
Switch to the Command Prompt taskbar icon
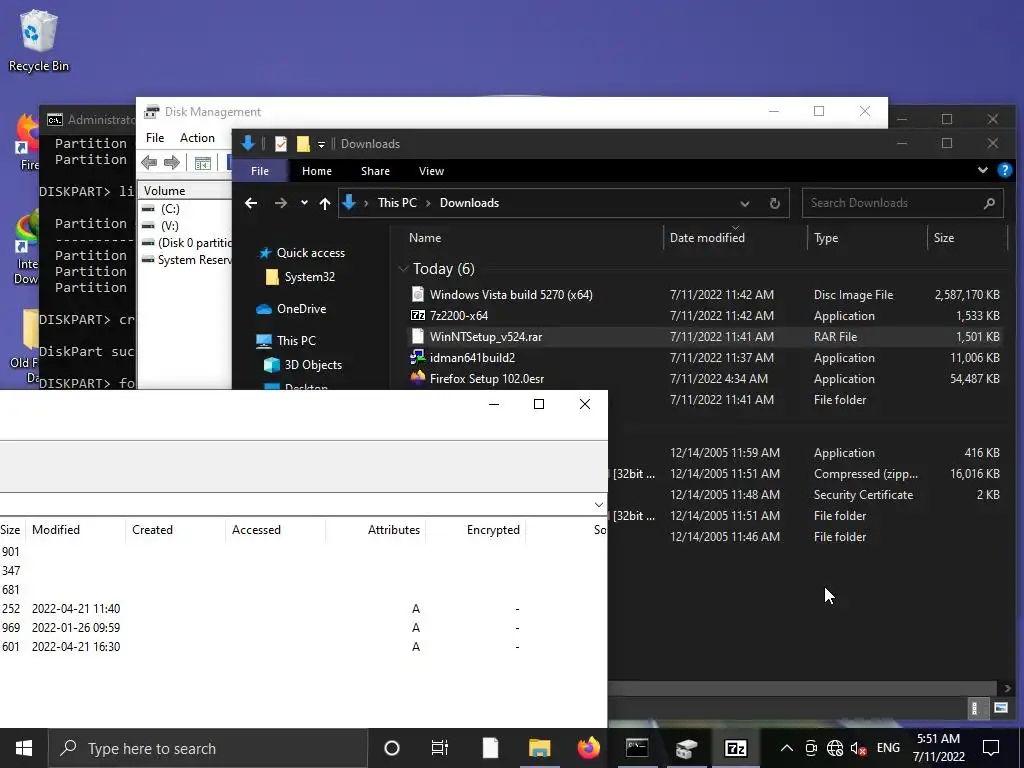tap(637, 748)
